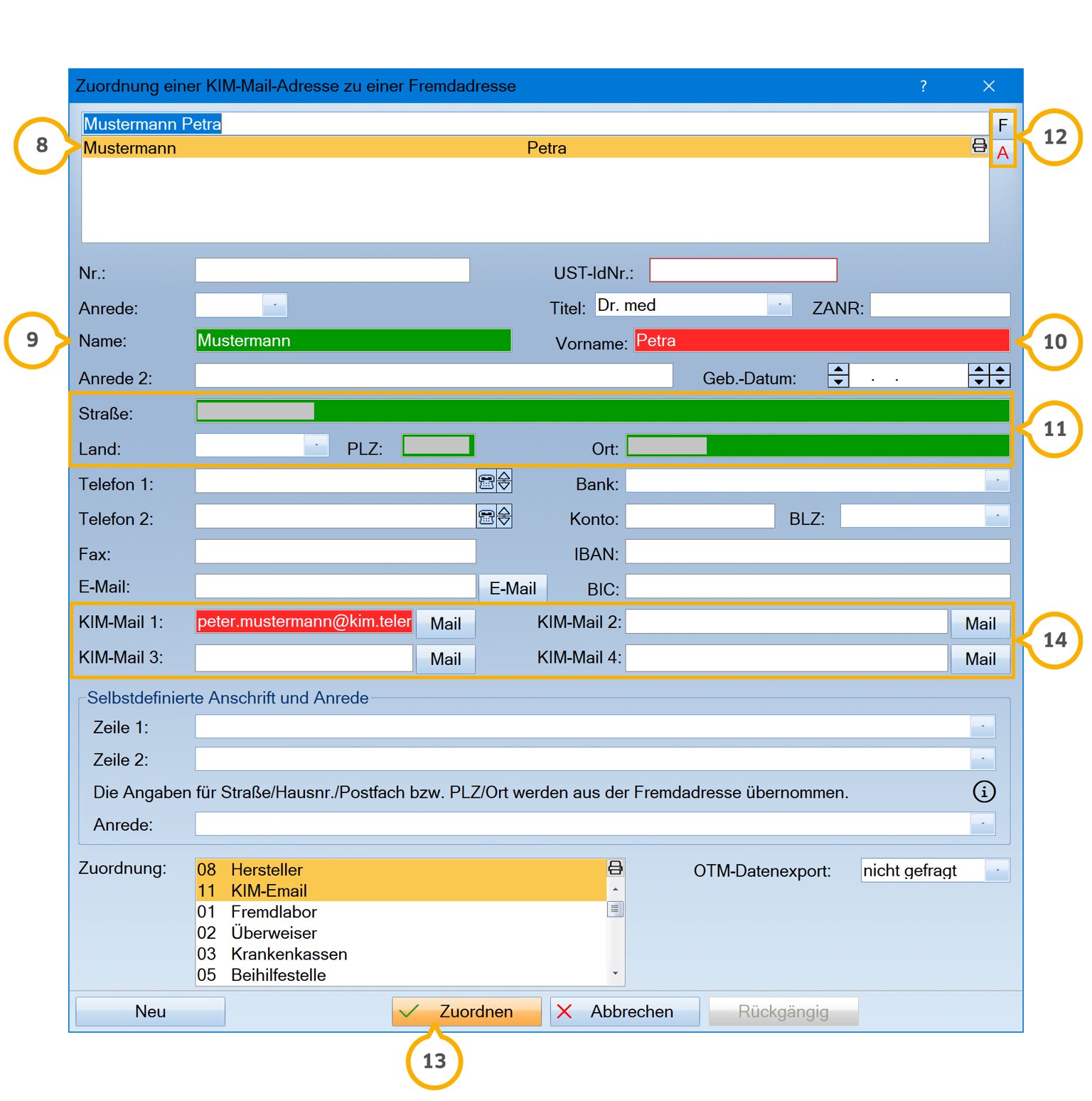Click the rightmost stepper of Geb.-Datum

(1000, 376)
